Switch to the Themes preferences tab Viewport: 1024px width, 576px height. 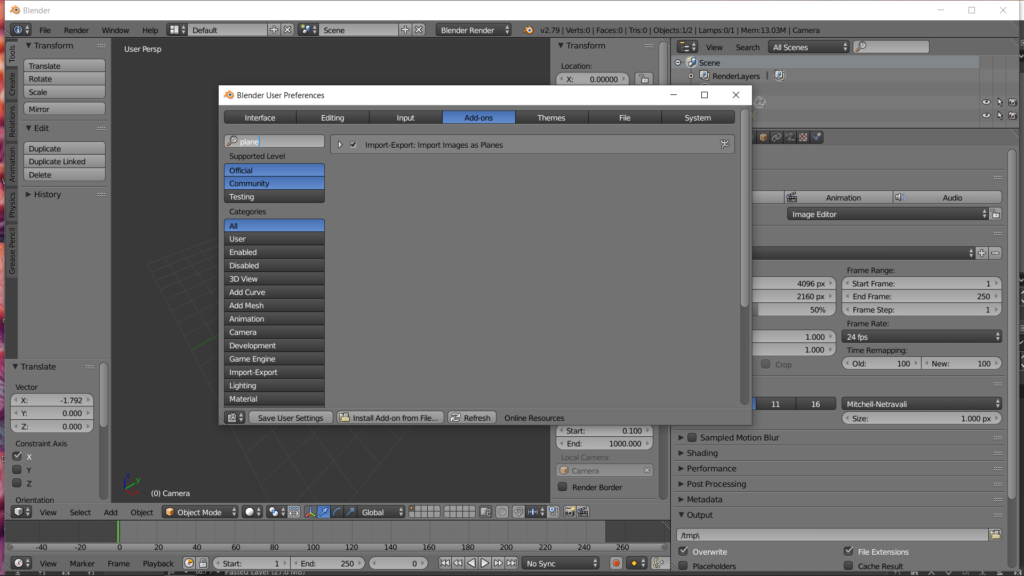[x=551, y=118]
